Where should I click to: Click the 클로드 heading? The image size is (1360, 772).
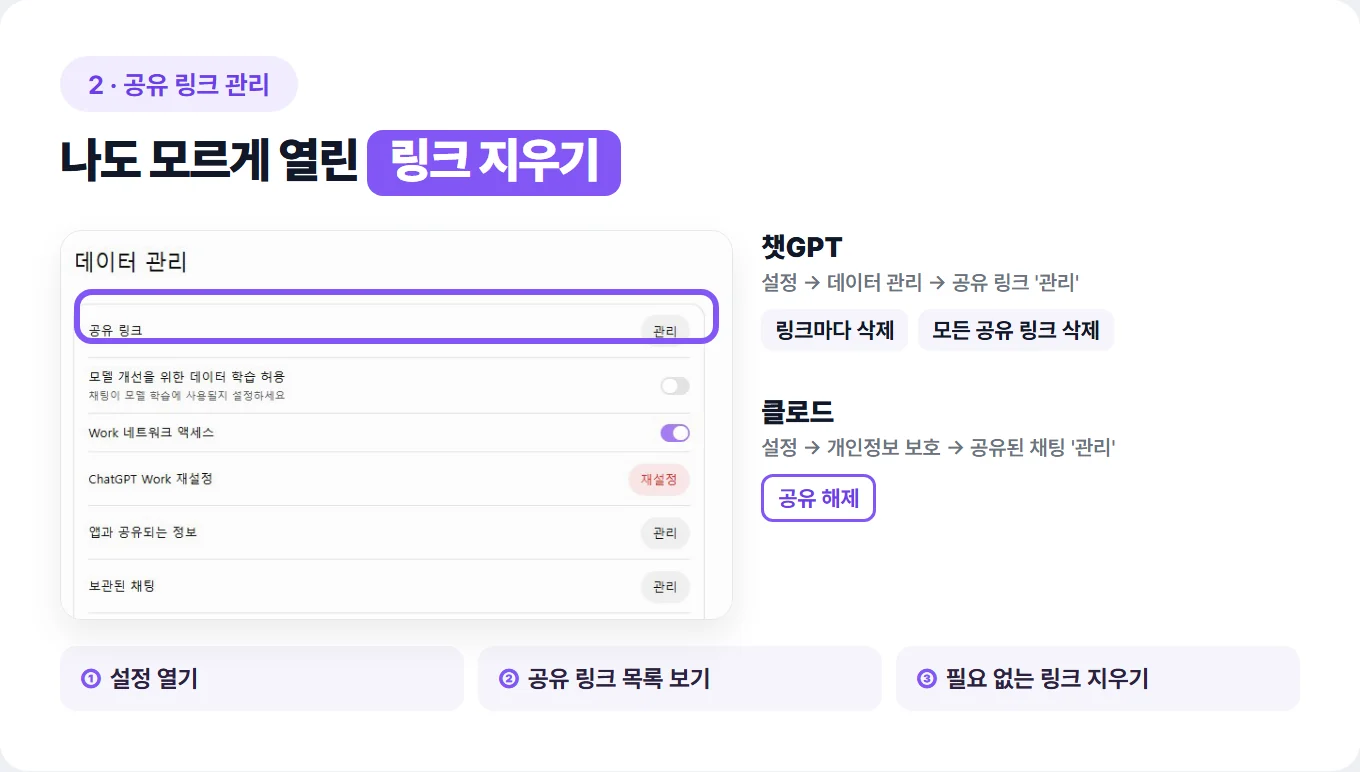pos(798,411)
